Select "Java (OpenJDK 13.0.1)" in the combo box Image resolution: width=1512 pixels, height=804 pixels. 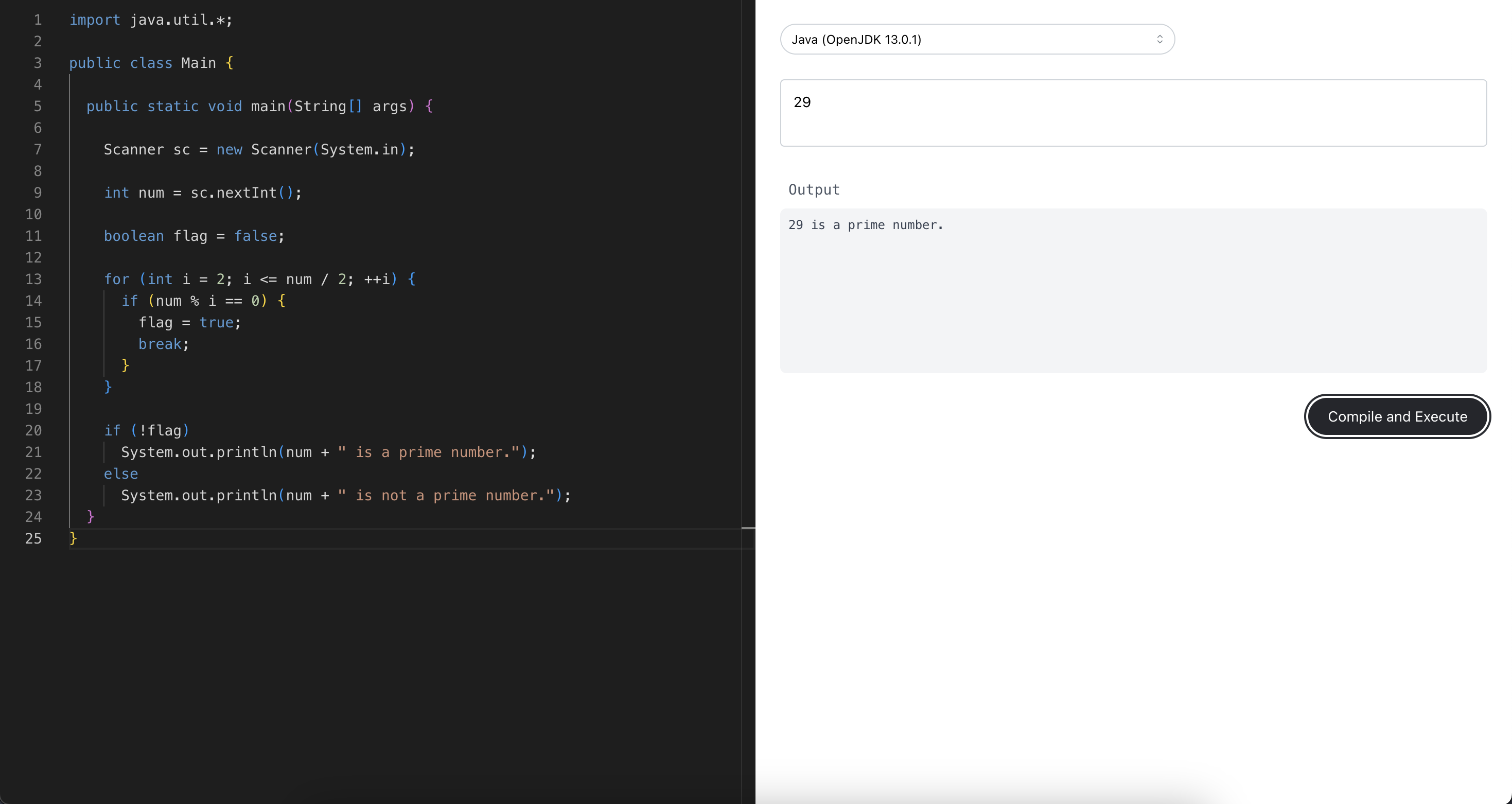point(976,39)
